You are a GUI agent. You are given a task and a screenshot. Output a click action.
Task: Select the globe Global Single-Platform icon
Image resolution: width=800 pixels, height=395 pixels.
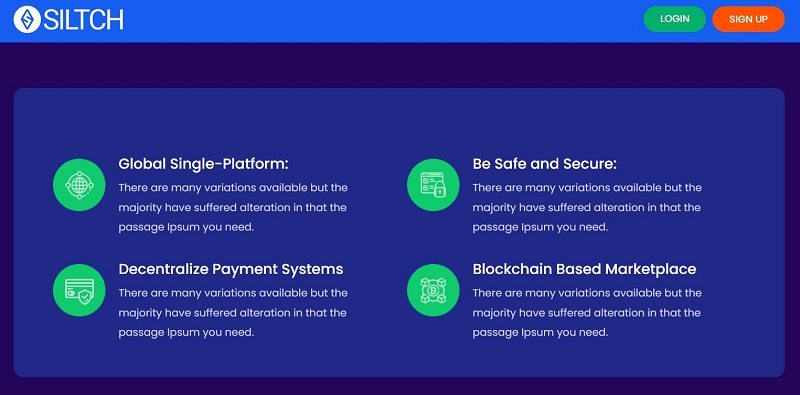pos(79,185)
